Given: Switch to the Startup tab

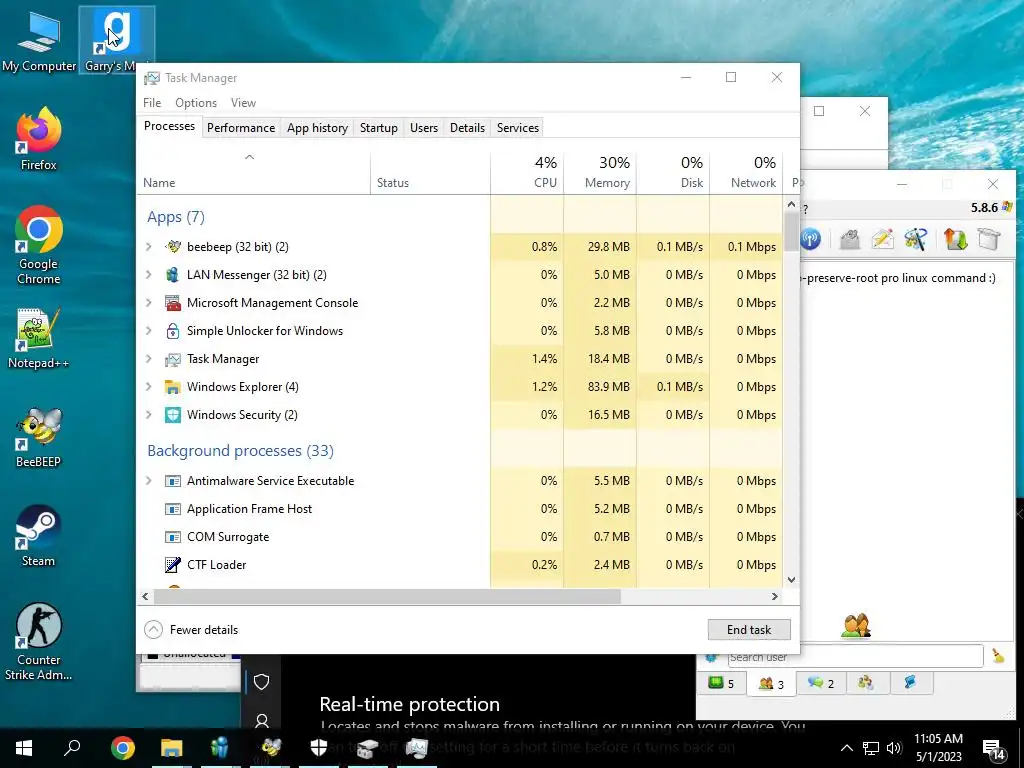Looking at the screenshot, I should (x=379, y=128).
